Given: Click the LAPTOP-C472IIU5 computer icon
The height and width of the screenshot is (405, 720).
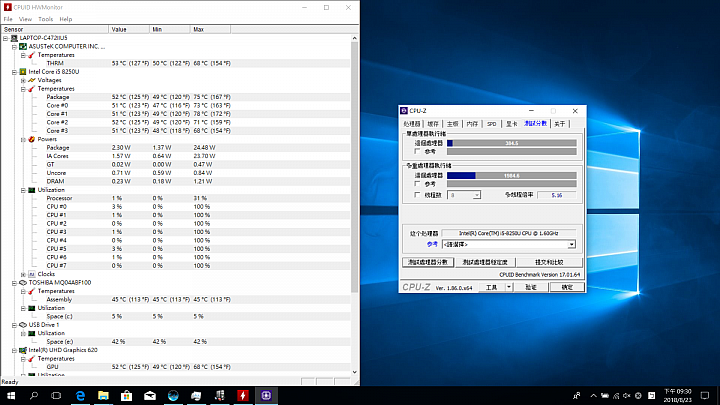Looking at the screenshot, I should point(14,38).
